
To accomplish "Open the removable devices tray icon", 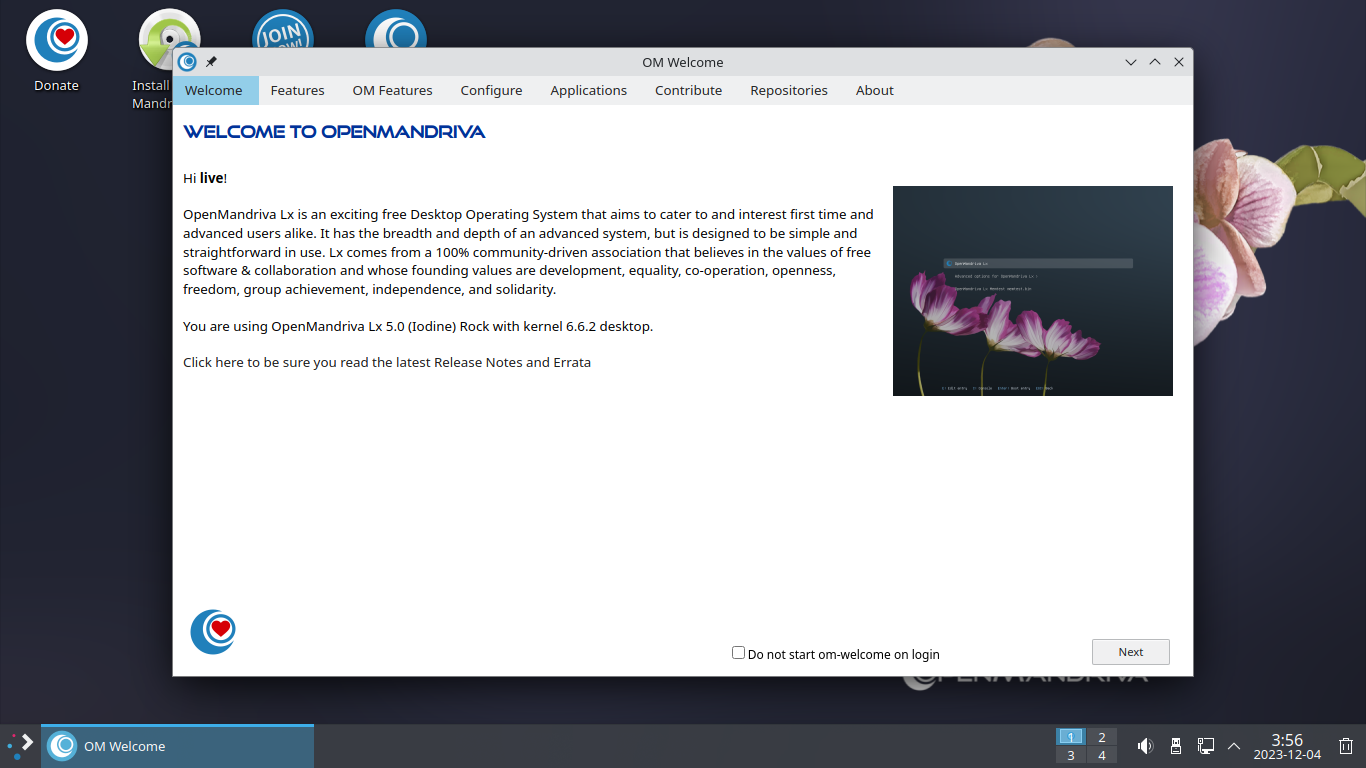I will point(1176,746).
